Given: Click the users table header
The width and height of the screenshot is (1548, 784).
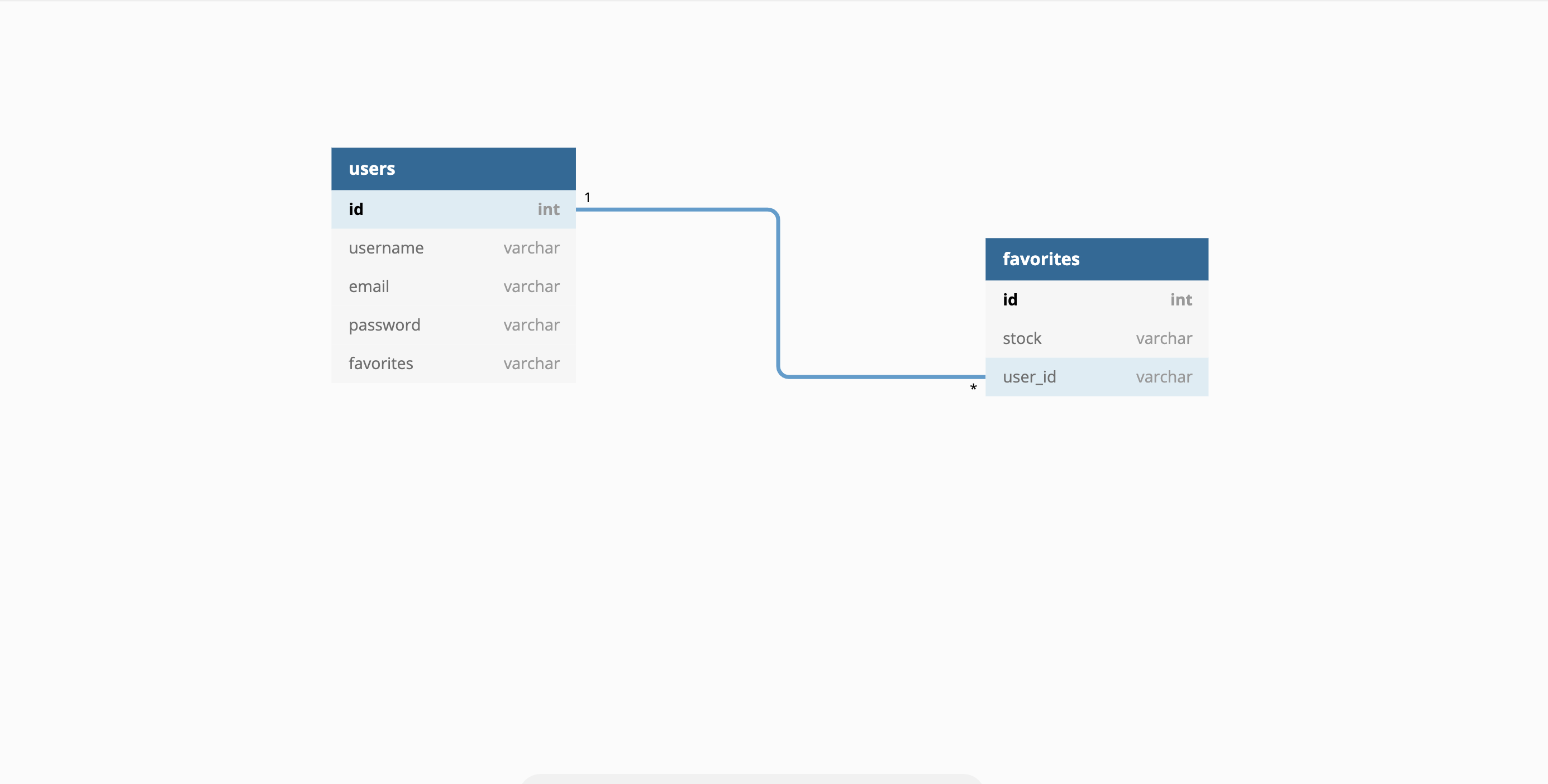Looking at the screenshot, I should 453,168.
